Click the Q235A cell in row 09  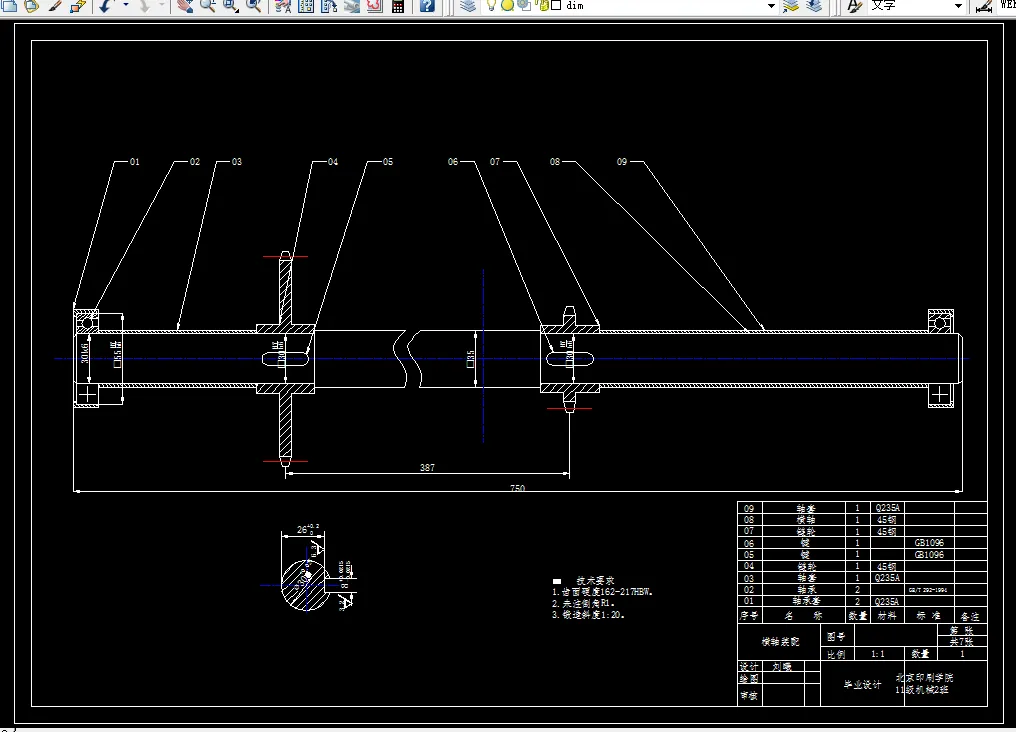coord(887,508)
